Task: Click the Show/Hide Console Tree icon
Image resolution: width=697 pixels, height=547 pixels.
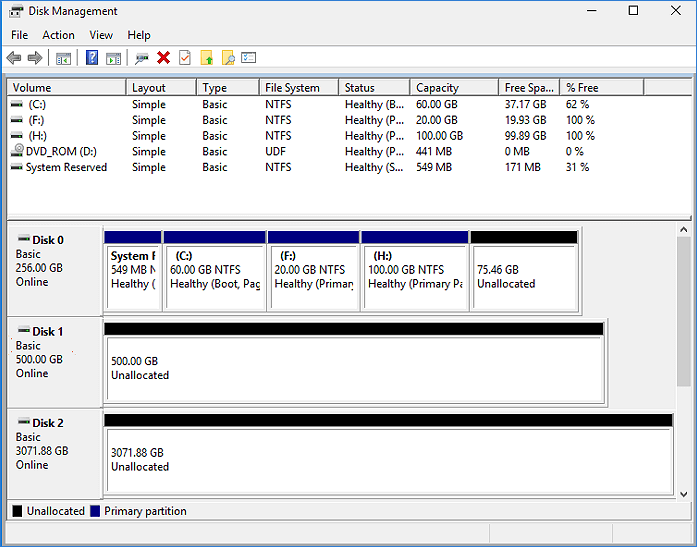Action: (x=63, y=58)
